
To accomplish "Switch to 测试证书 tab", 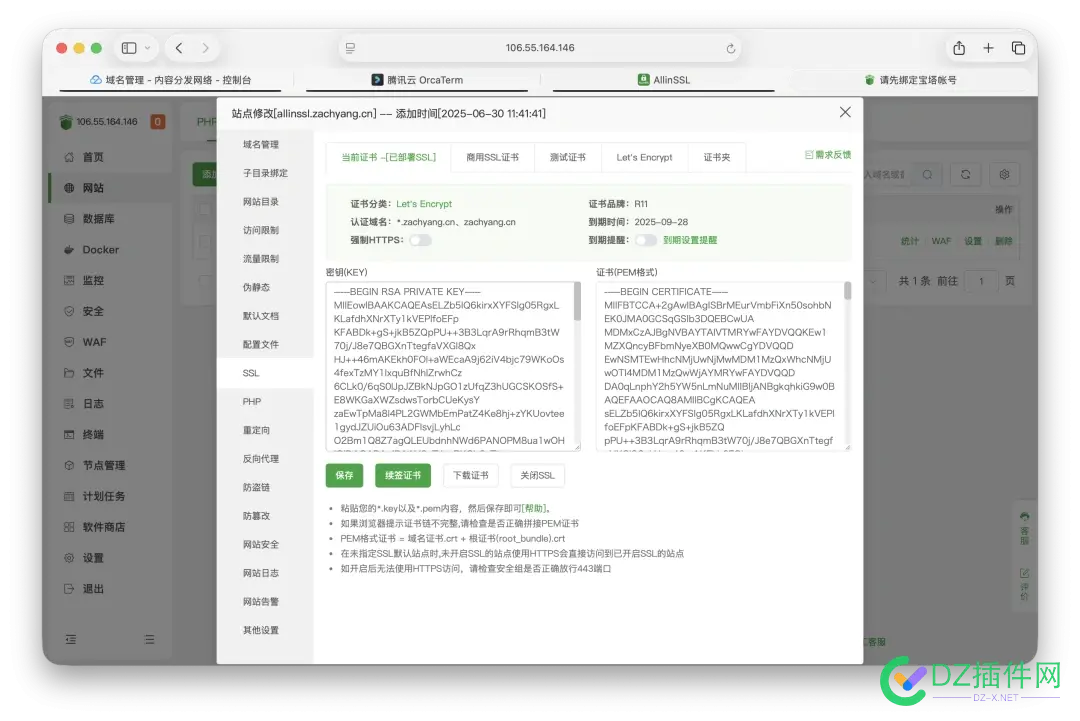I will 568,158.
